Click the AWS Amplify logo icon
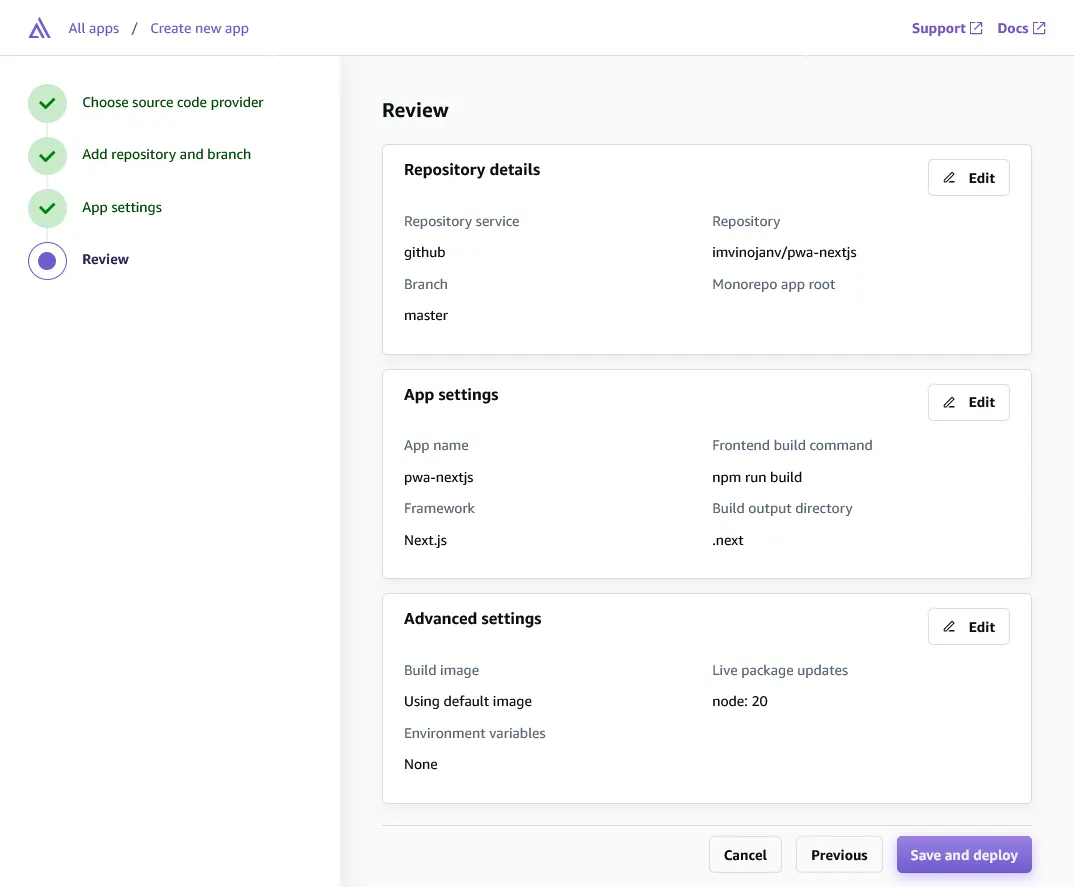This screenshot has height=887, width=1074. [x=40, y=28]
